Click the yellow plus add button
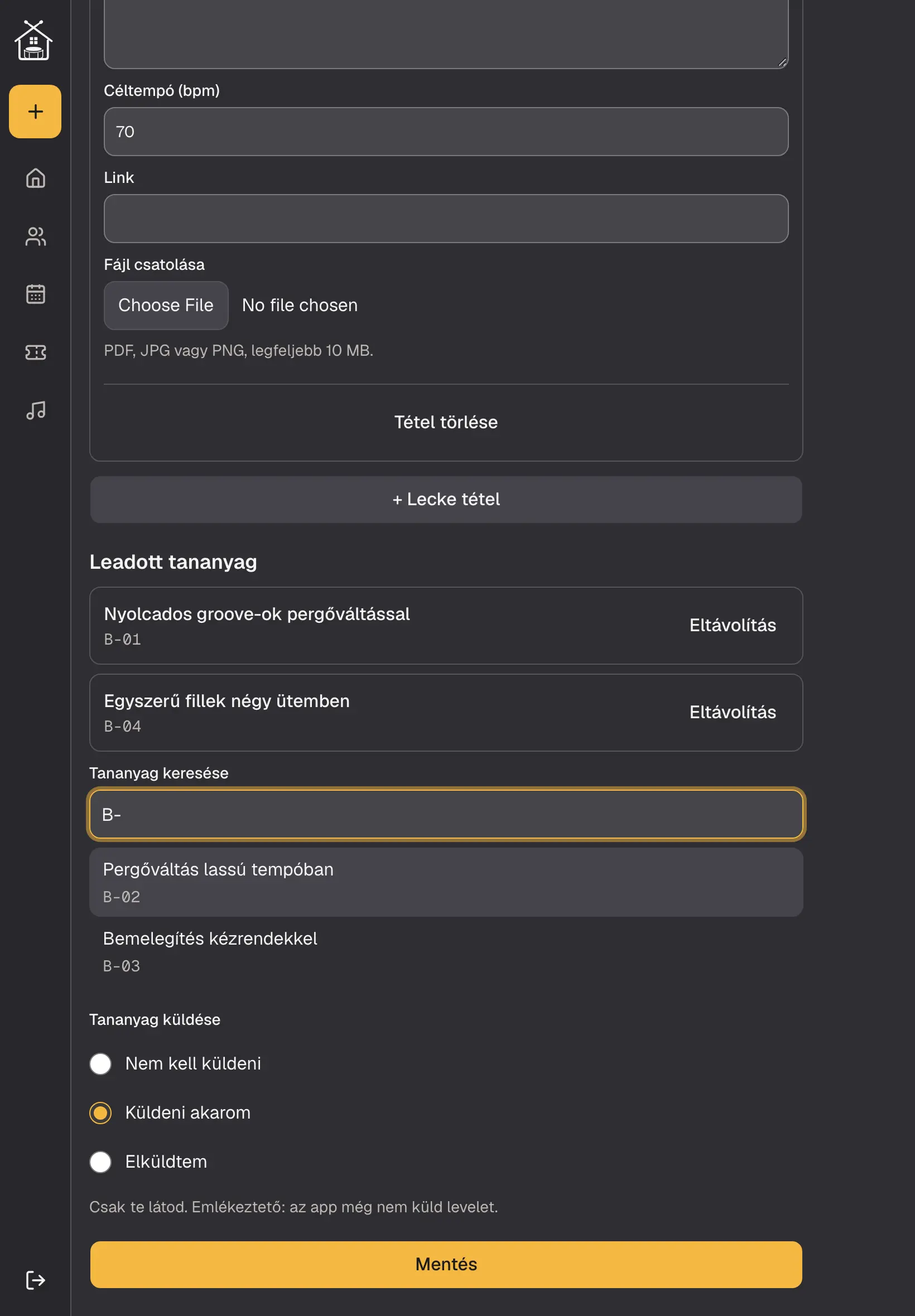The width and height of the screenshot is (915, 1316). point(35,111)
